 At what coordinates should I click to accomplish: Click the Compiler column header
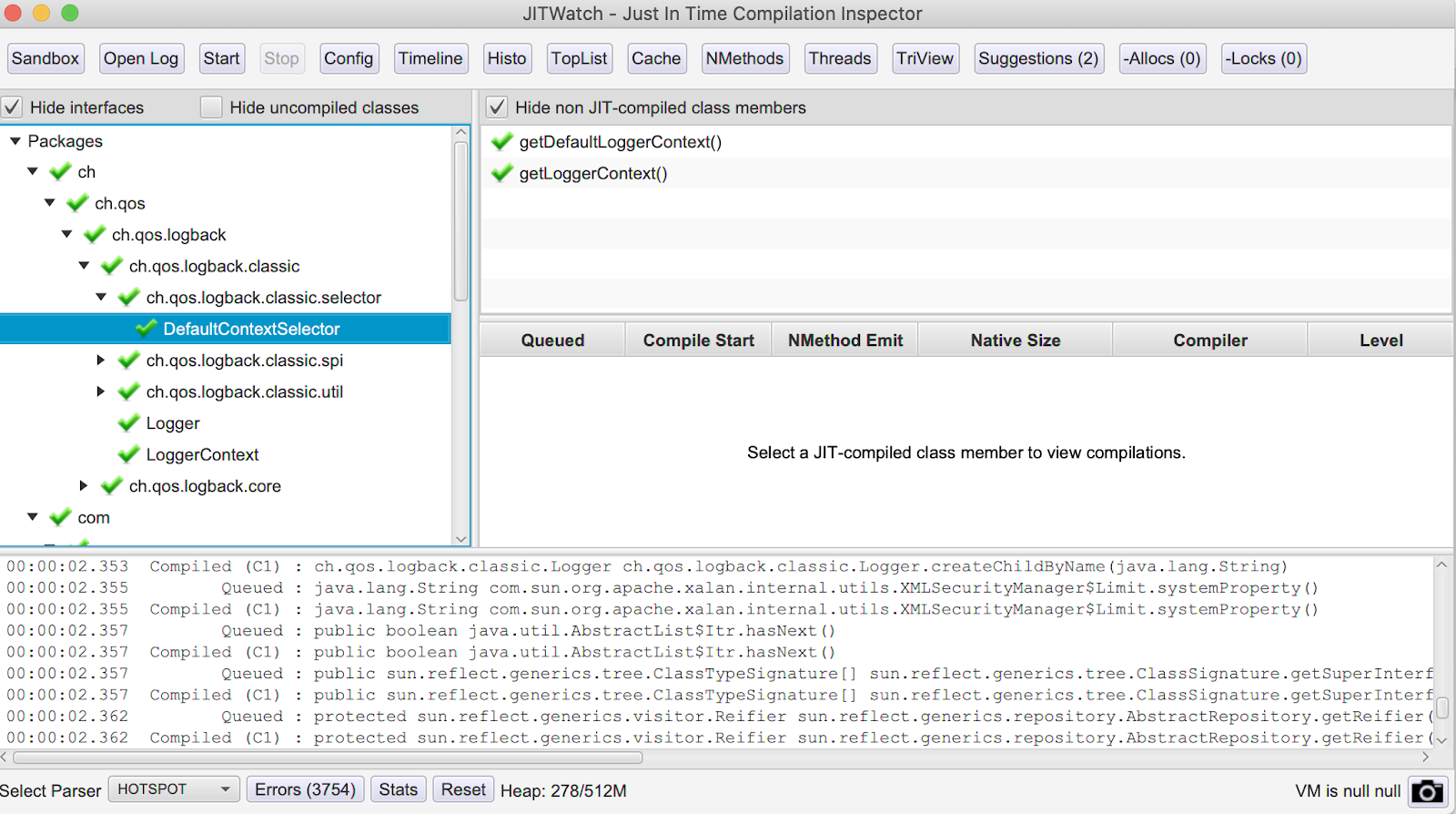[x=1210, y=341]
